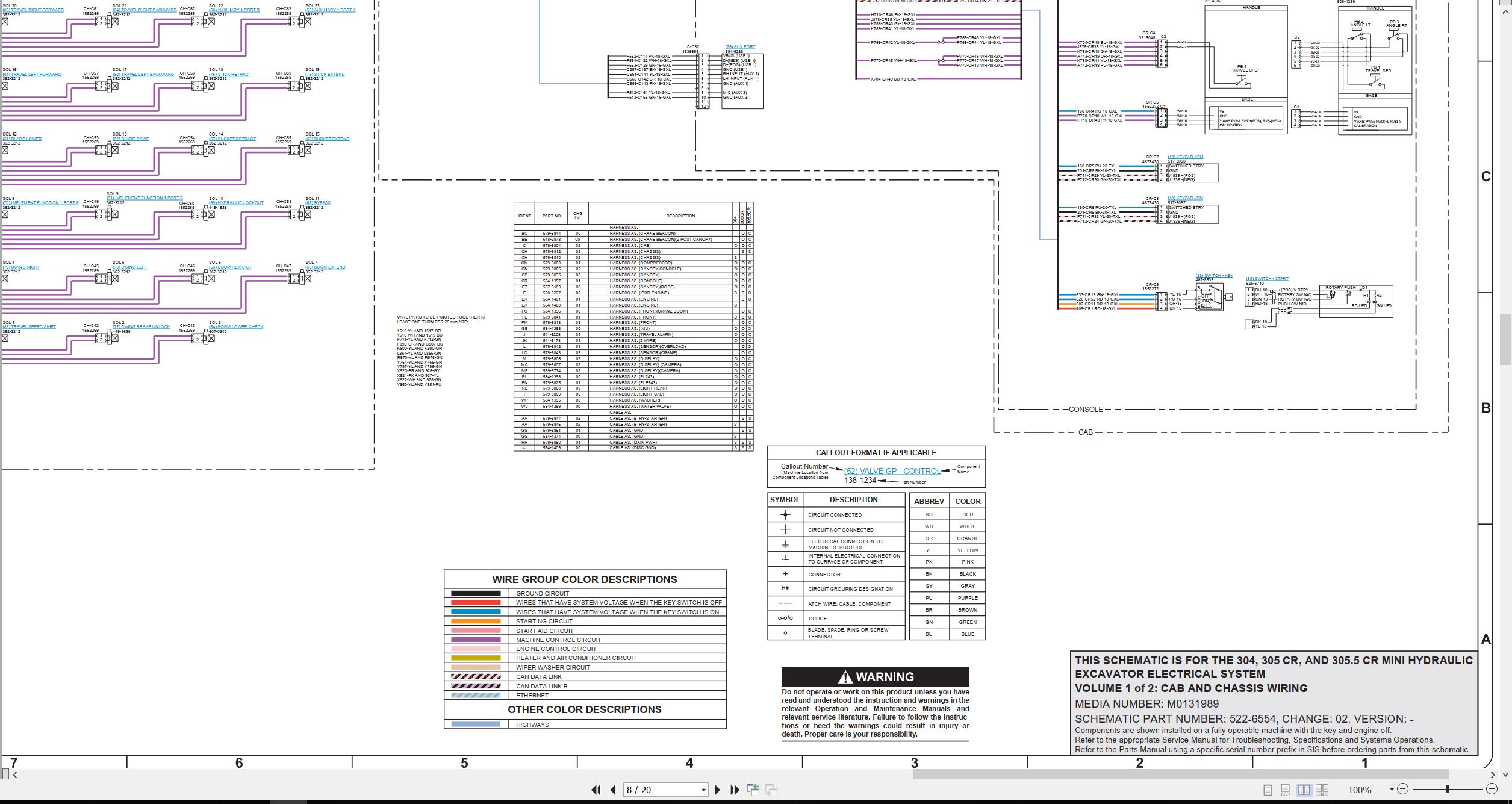The height and width of the screenshot is (804, 1512).
Task: Open the (69) HYDRAULIC LOCKOUT link
Action: (x=237, y=203)
